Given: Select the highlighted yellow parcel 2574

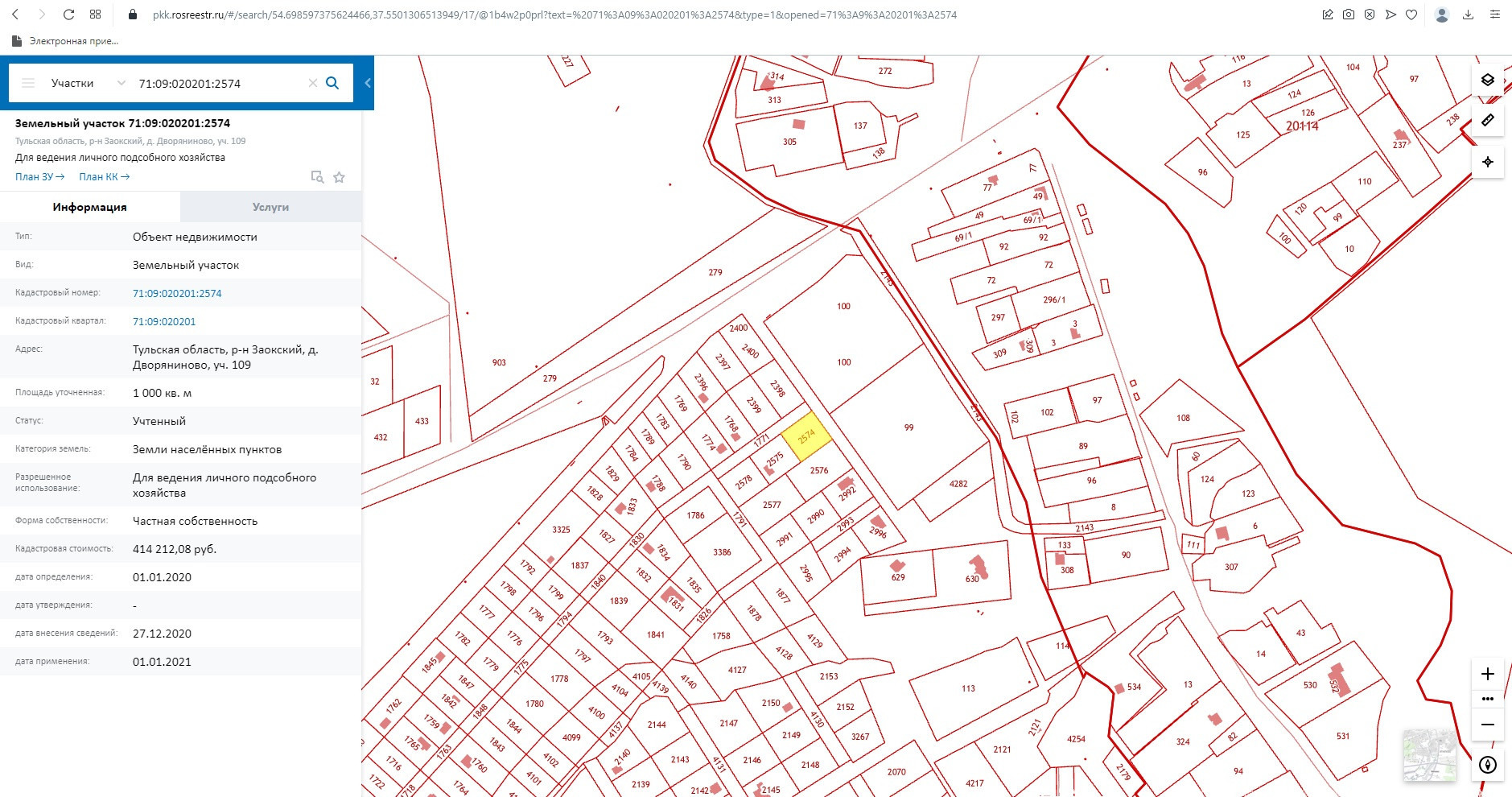Looking at the screenshot, I should [x=806, y=436].
